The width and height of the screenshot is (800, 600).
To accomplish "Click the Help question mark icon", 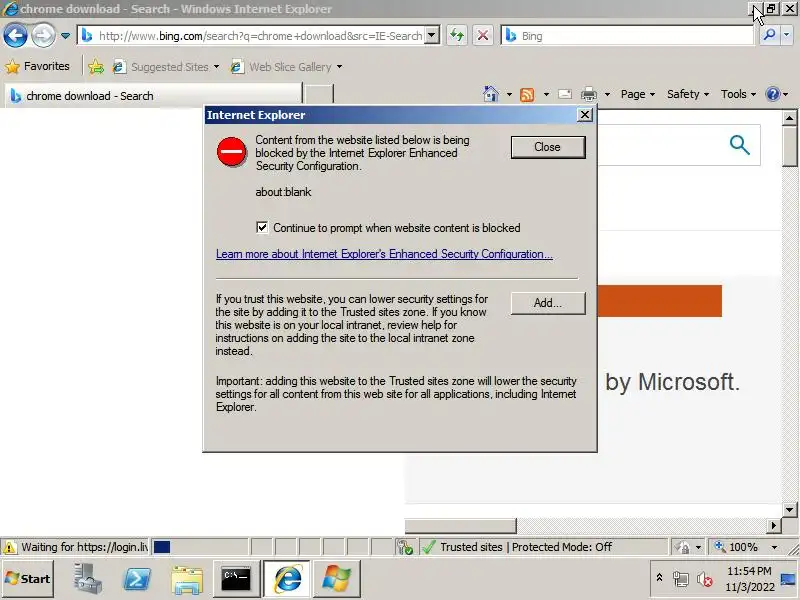I will pos(773,94).
